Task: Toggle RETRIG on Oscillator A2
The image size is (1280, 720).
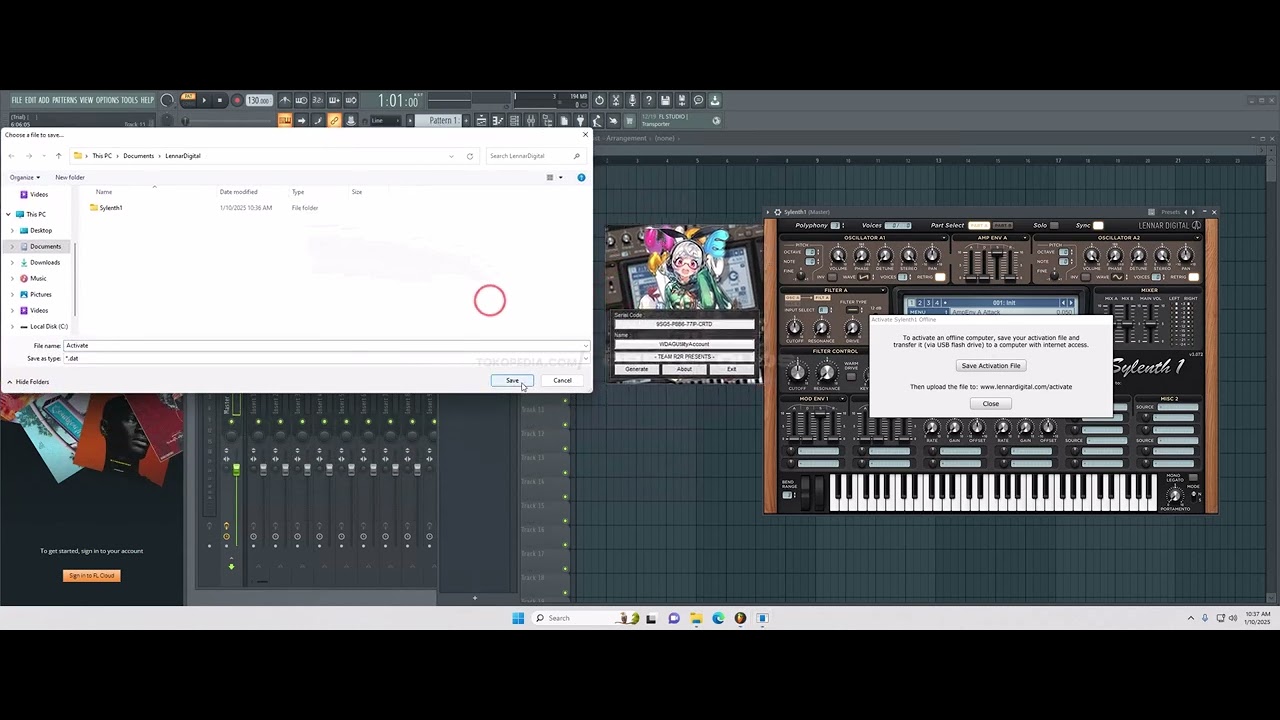Action: click(1194, 277)
